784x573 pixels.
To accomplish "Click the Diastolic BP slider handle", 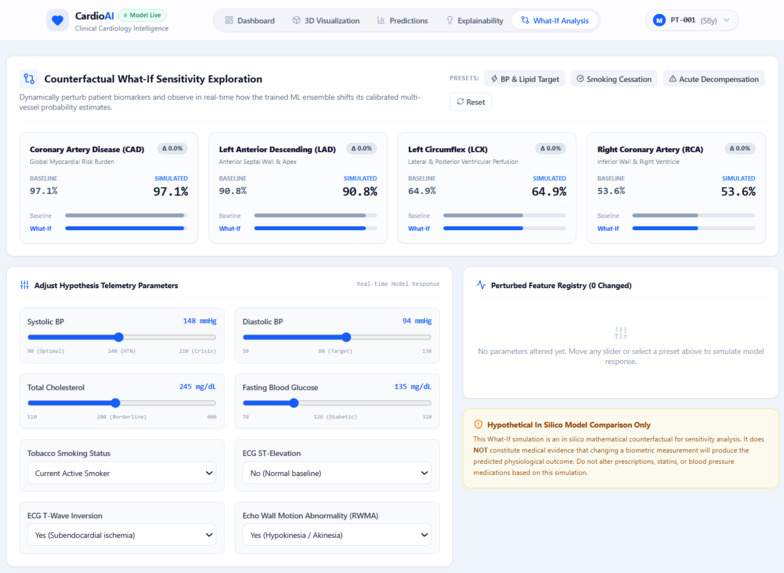I will click(346, 337).
